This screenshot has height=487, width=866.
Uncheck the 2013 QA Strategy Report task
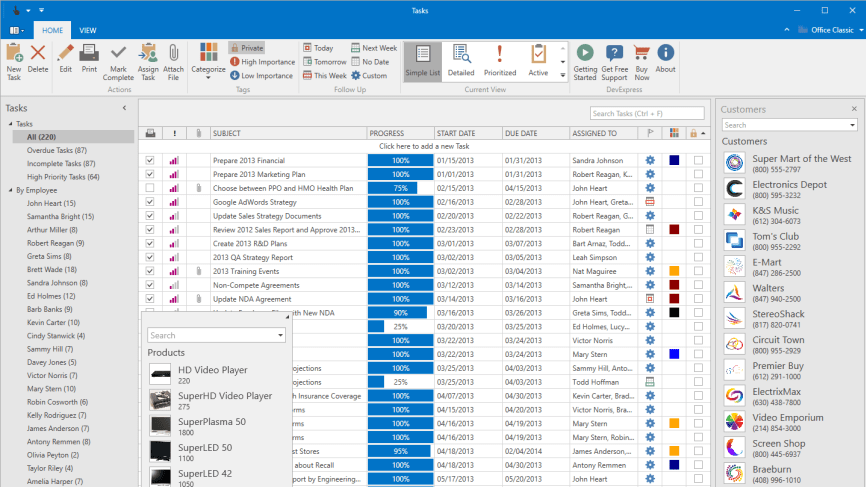coord(150,257)
